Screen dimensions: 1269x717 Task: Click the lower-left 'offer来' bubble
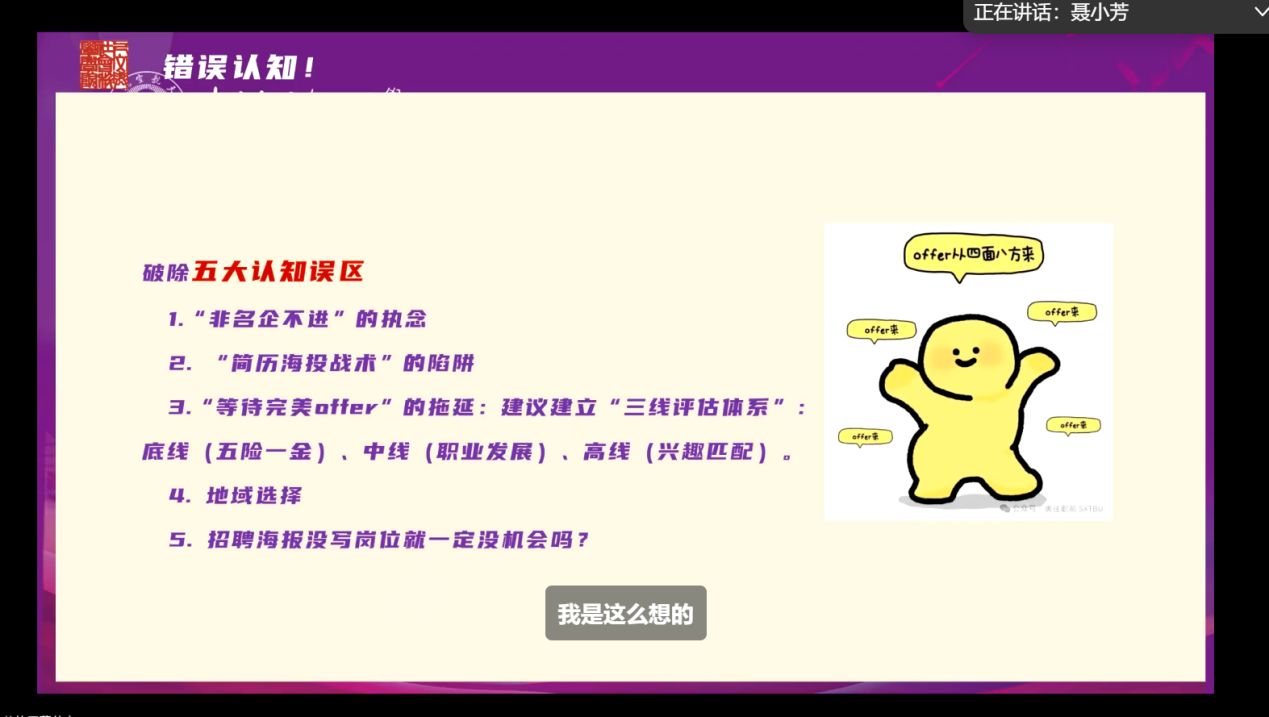(865, 436)
